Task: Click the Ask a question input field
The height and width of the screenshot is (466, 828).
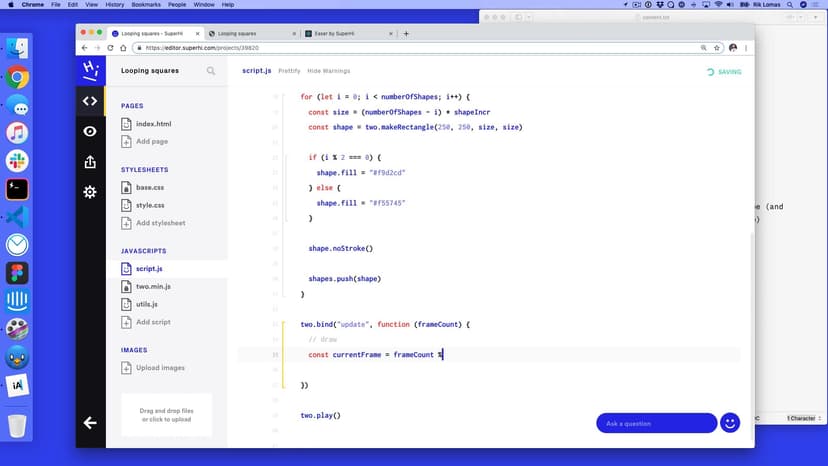Action: pos(655,423)
